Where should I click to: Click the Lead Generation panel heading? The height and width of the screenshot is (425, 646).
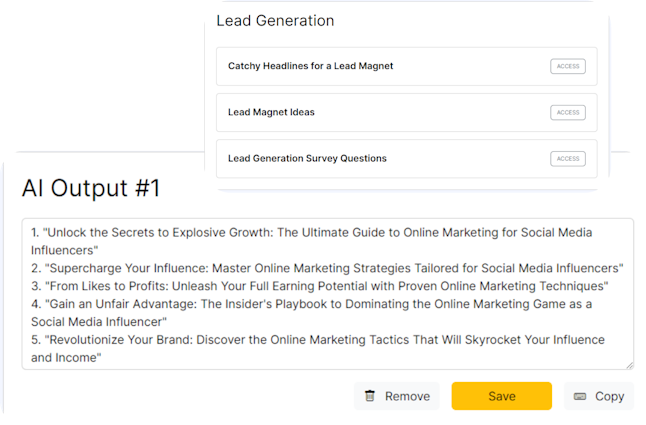(x=275, y=21)
